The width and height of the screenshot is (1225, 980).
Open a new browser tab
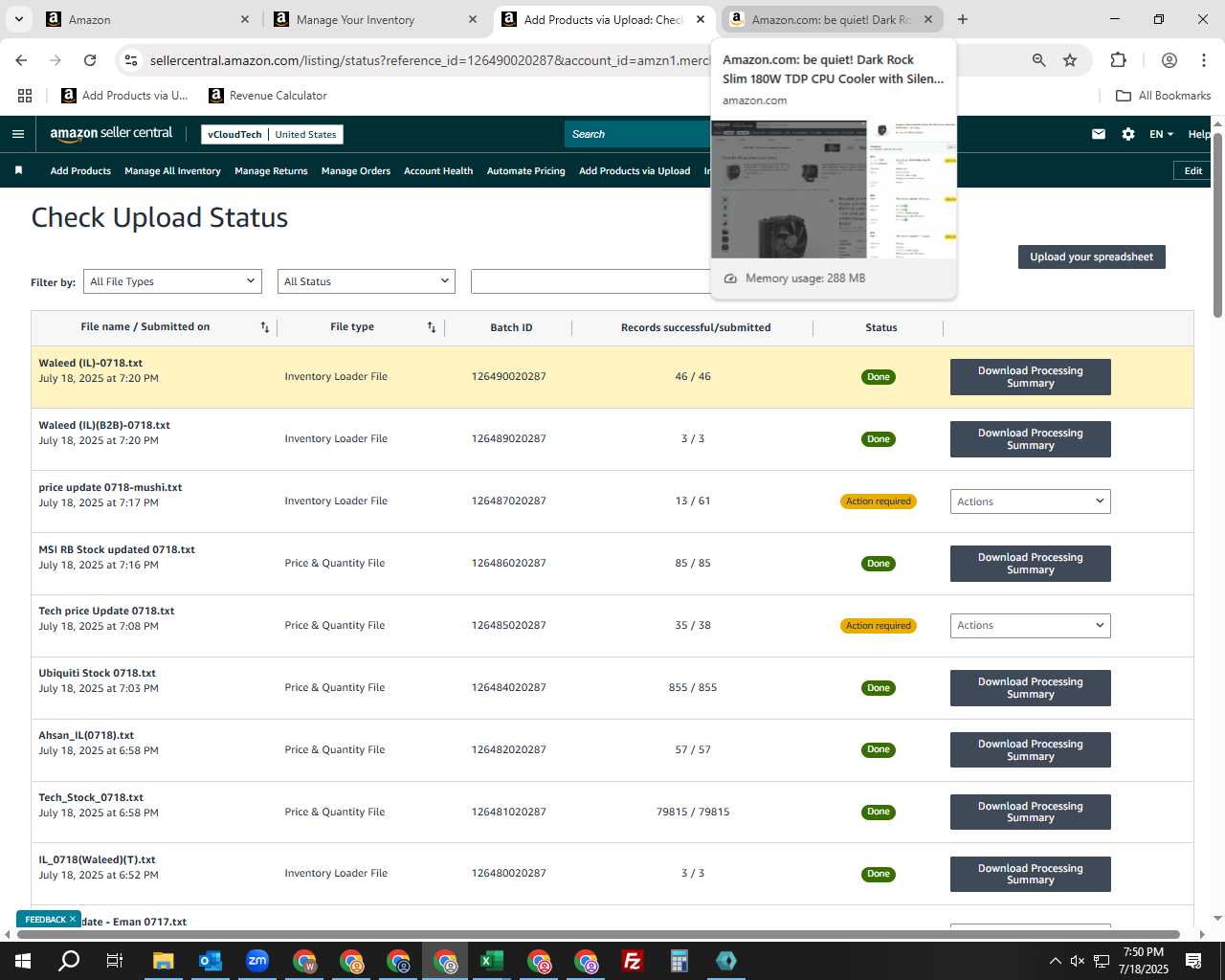click(x=963, y=19)
